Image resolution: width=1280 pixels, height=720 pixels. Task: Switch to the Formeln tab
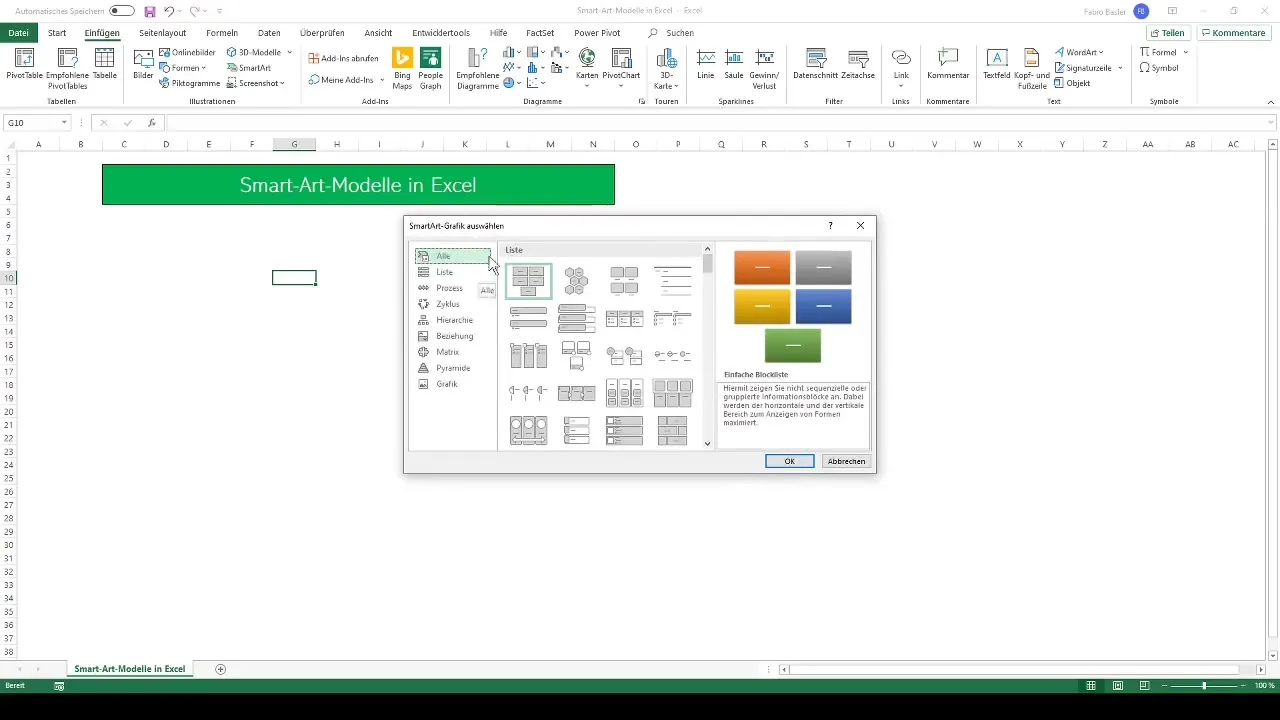(x=222, y=33)
